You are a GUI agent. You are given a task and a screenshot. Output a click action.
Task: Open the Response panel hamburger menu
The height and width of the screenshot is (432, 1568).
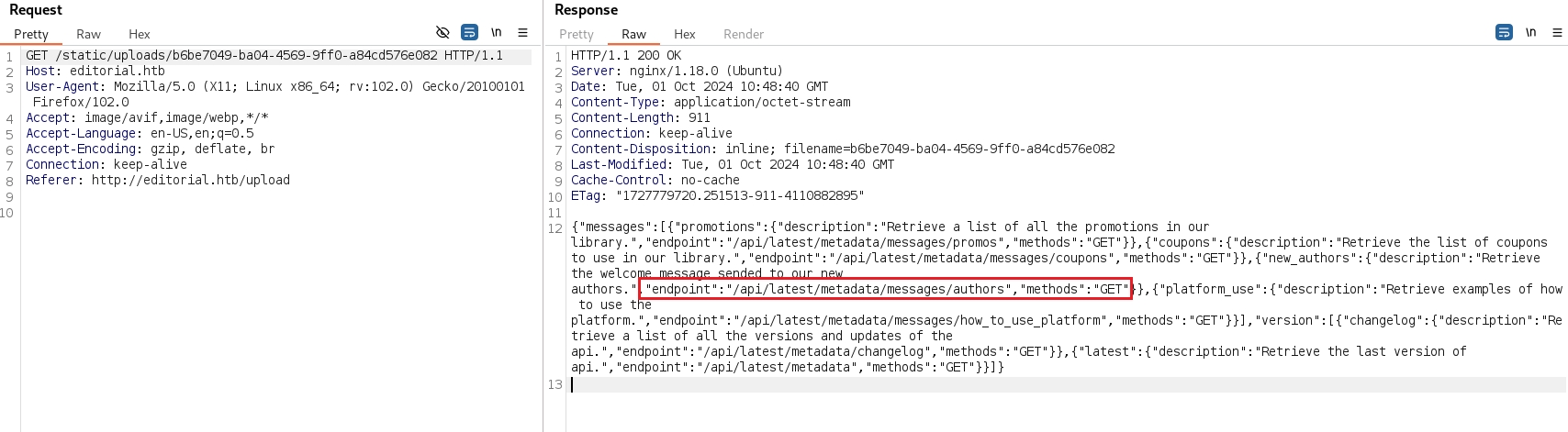[1557, 32]
